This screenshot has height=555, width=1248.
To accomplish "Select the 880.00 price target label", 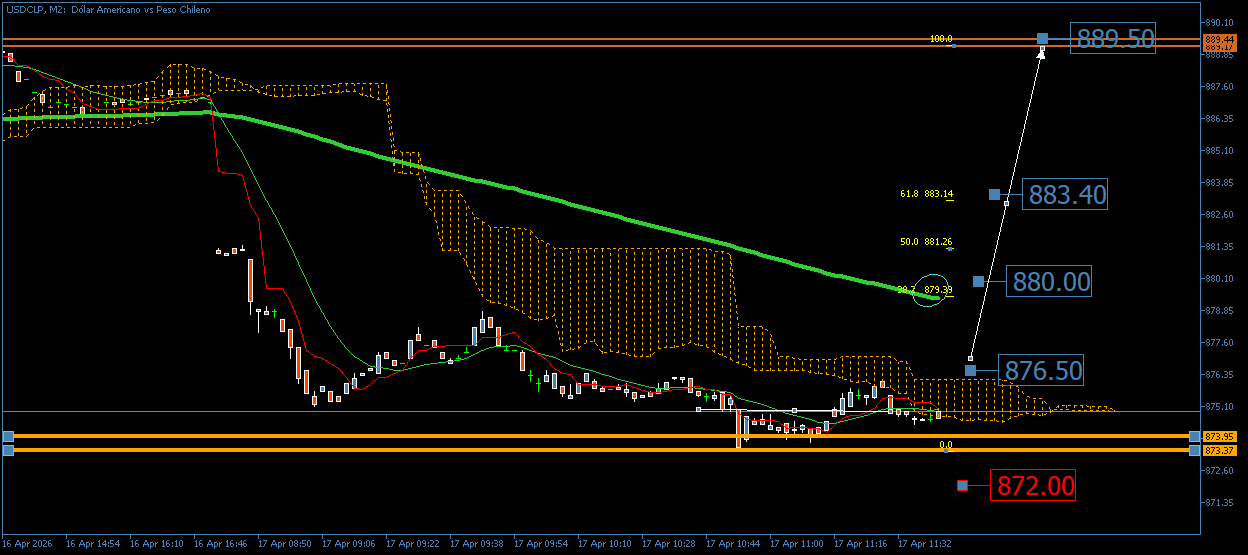I will coord(1049,282).
